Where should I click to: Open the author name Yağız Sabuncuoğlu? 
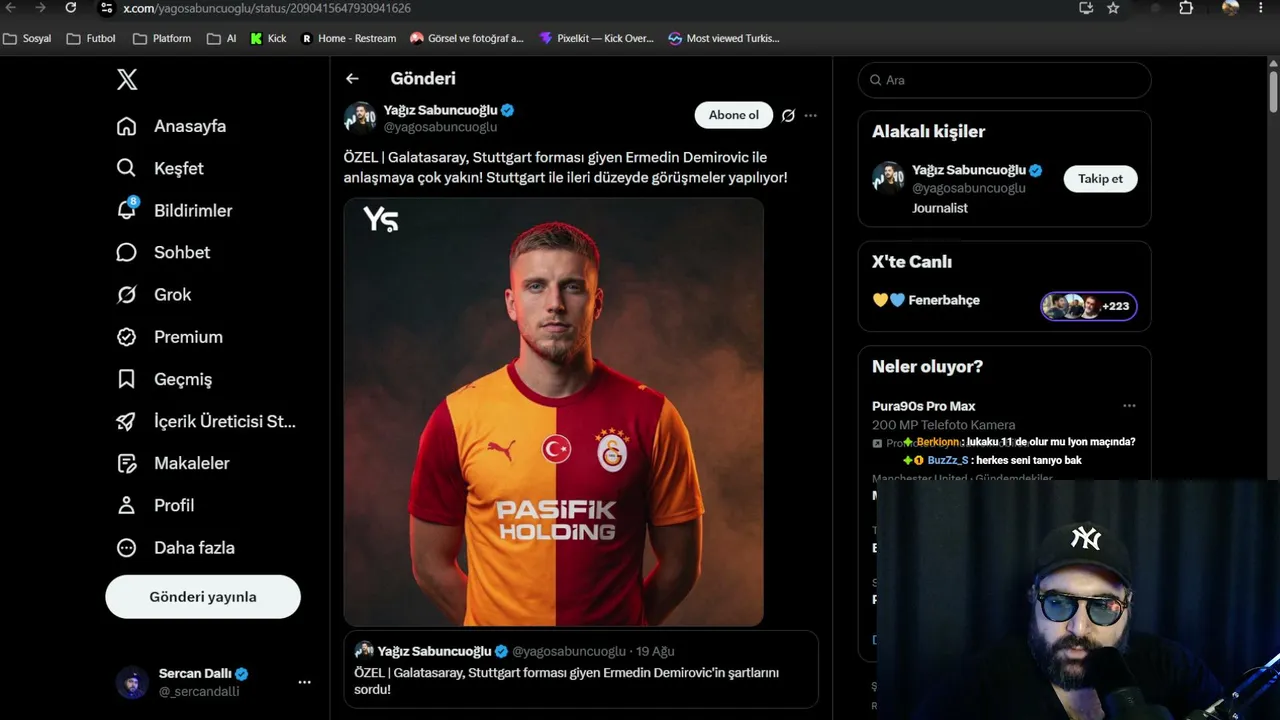(441, 110)
